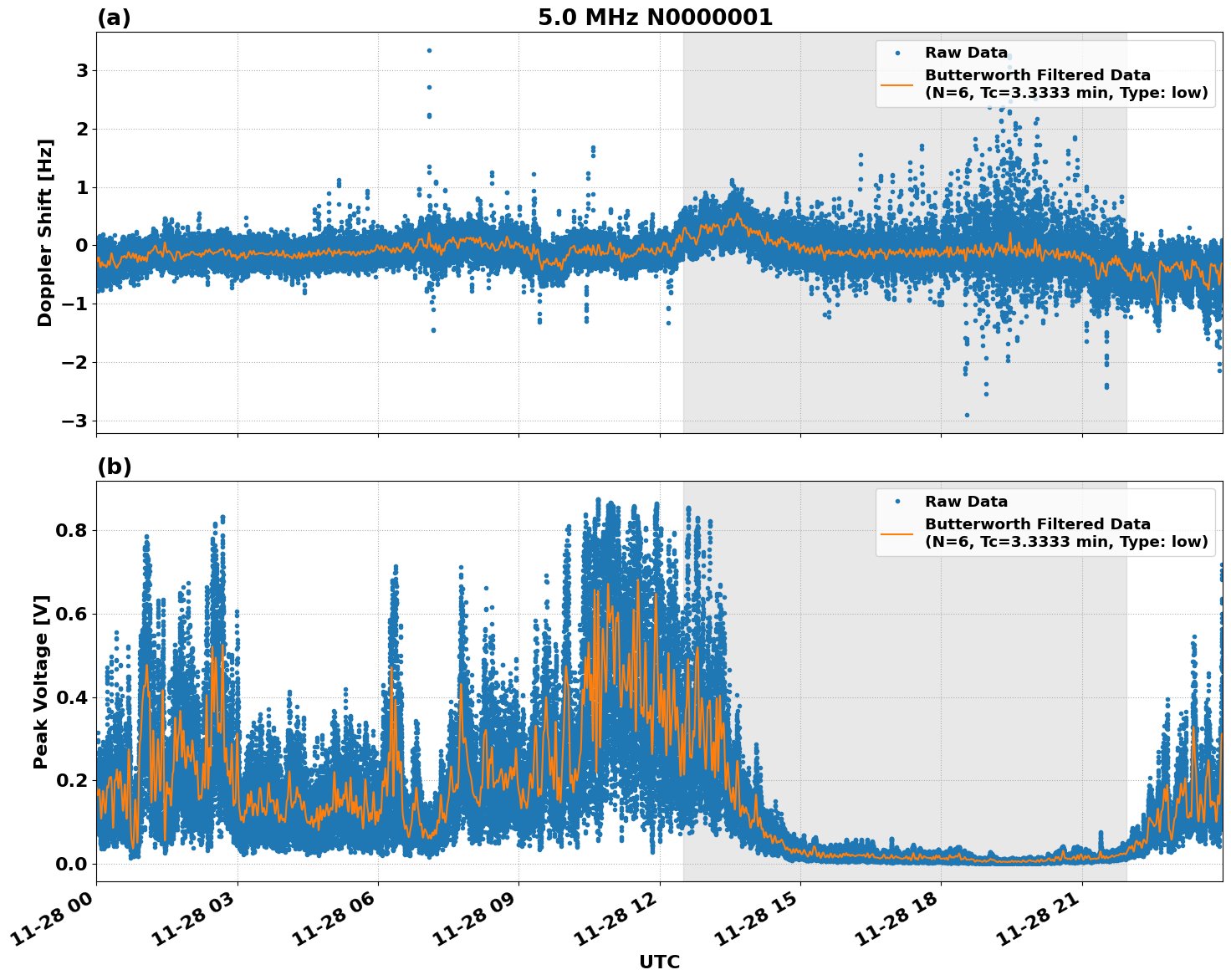Select the "Peak Voltage [V]" y-axis label
This screenshot has height=980, width=1231.
(41, 681)
